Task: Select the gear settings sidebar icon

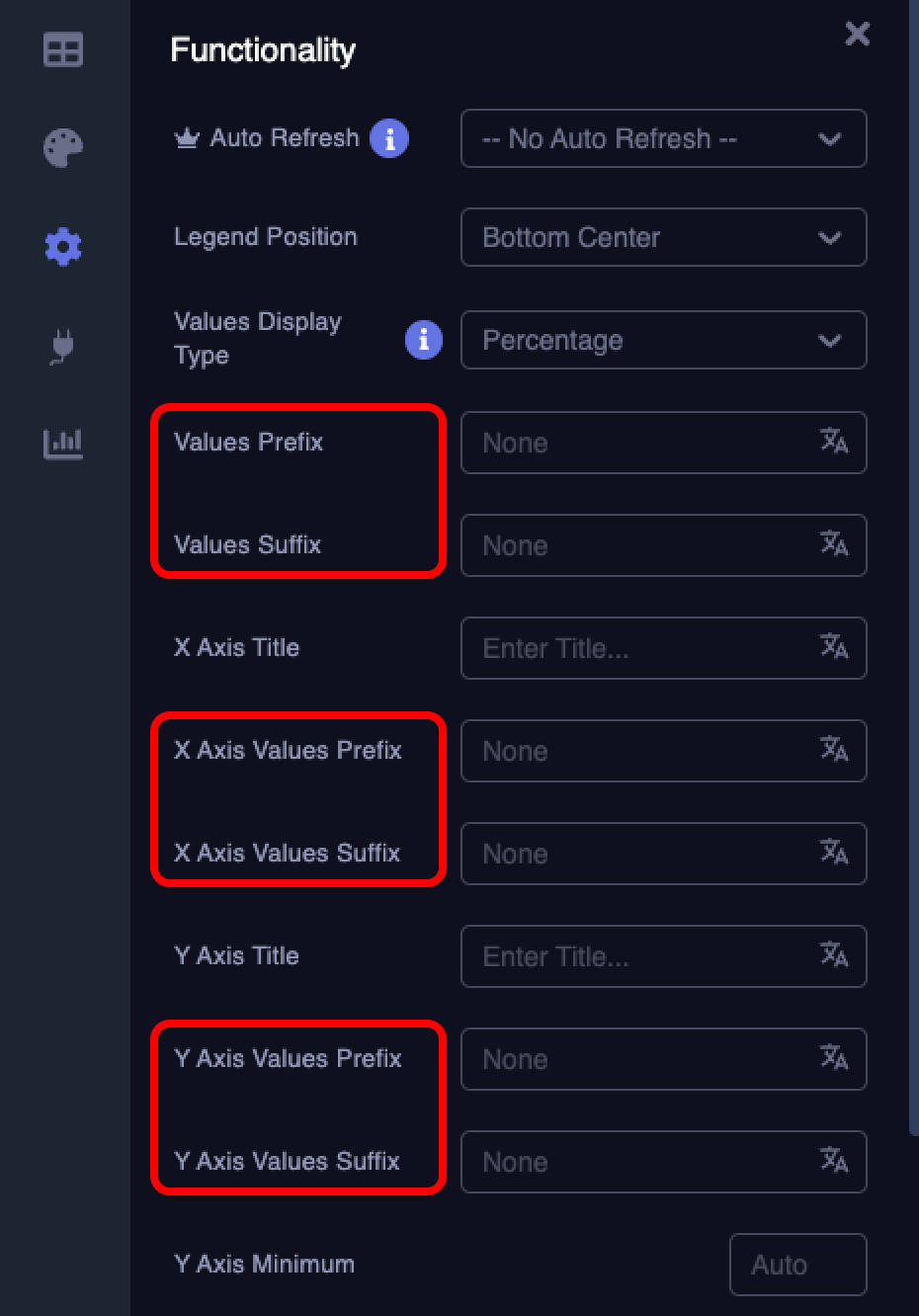Action: pyautogui.click(x=63, y=246)
